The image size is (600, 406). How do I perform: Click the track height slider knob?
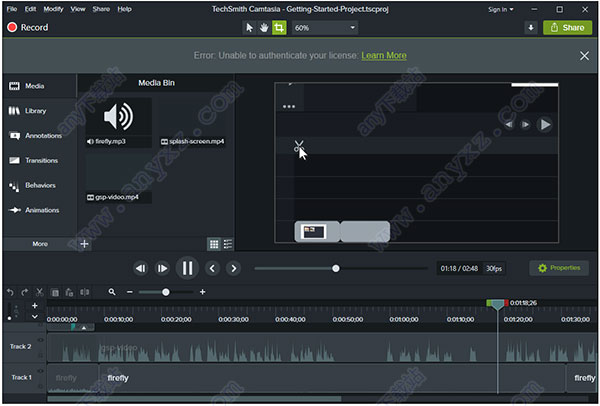[x=10, y=318]
